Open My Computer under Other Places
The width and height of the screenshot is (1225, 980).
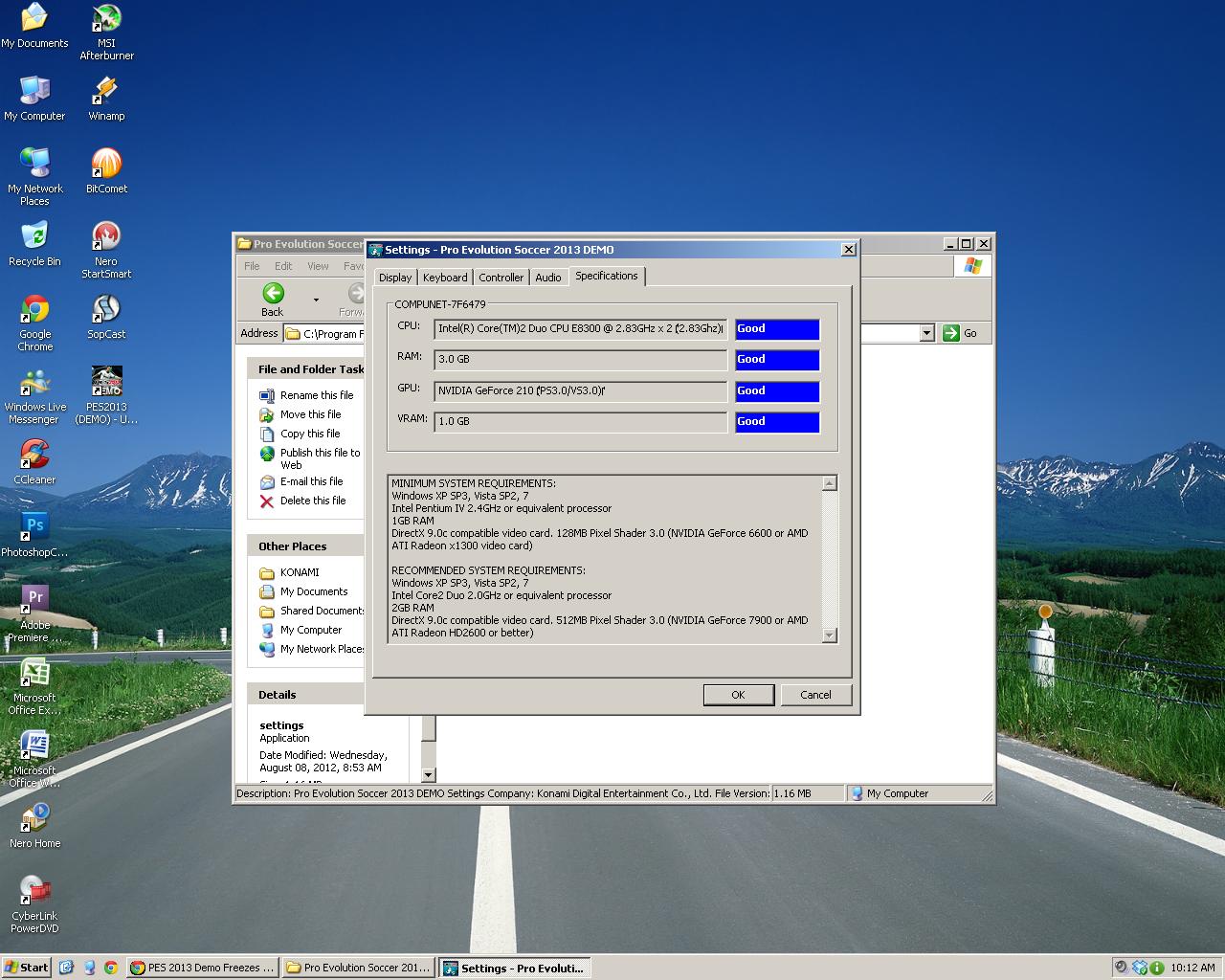[x=311, y=630]
